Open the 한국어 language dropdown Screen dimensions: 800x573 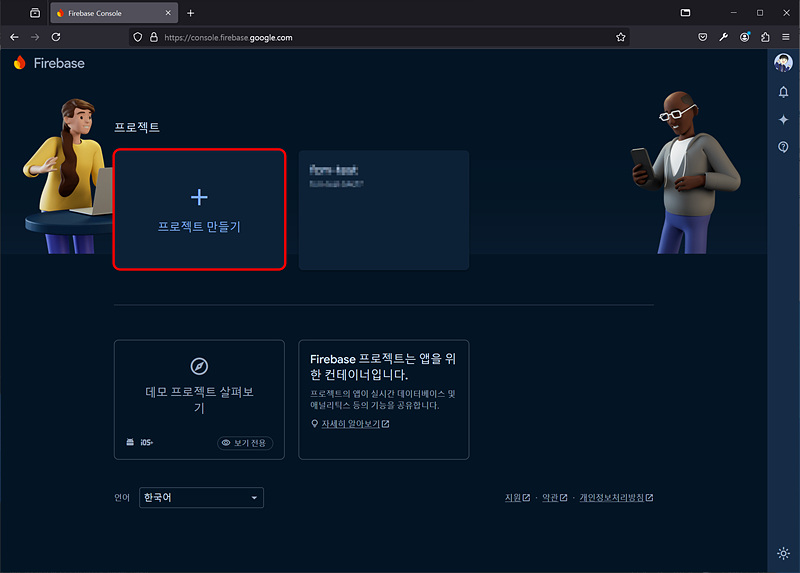201,497
